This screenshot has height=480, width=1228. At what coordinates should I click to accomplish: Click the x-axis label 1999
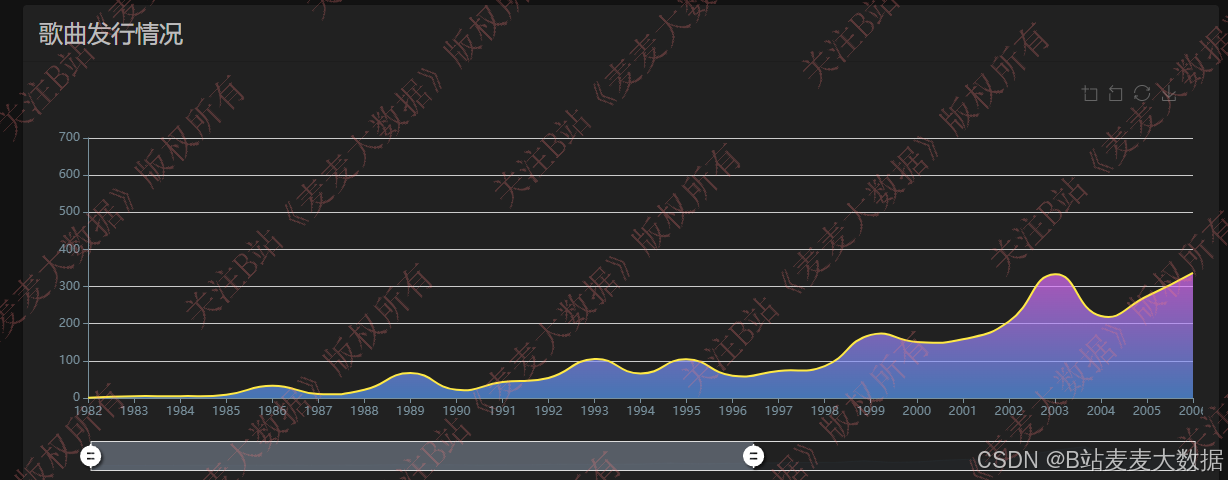870,410
